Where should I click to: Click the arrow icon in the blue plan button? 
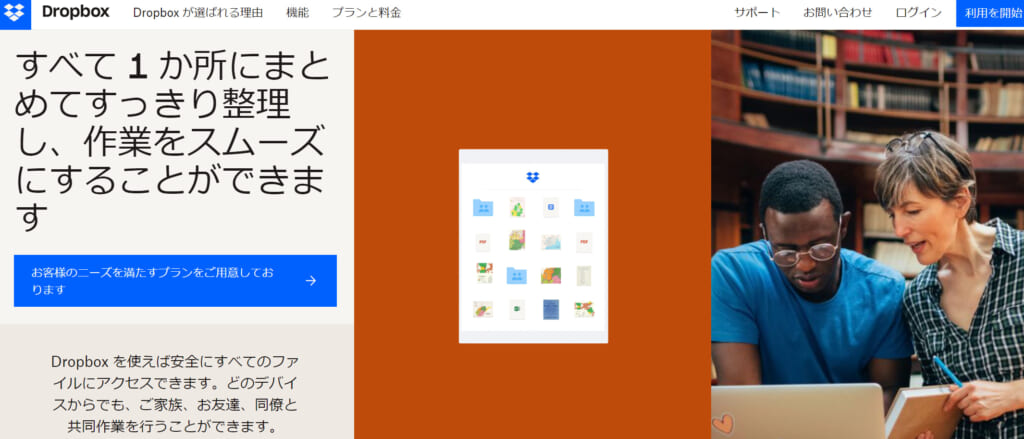pyautogui.click(x=311, y=281)
